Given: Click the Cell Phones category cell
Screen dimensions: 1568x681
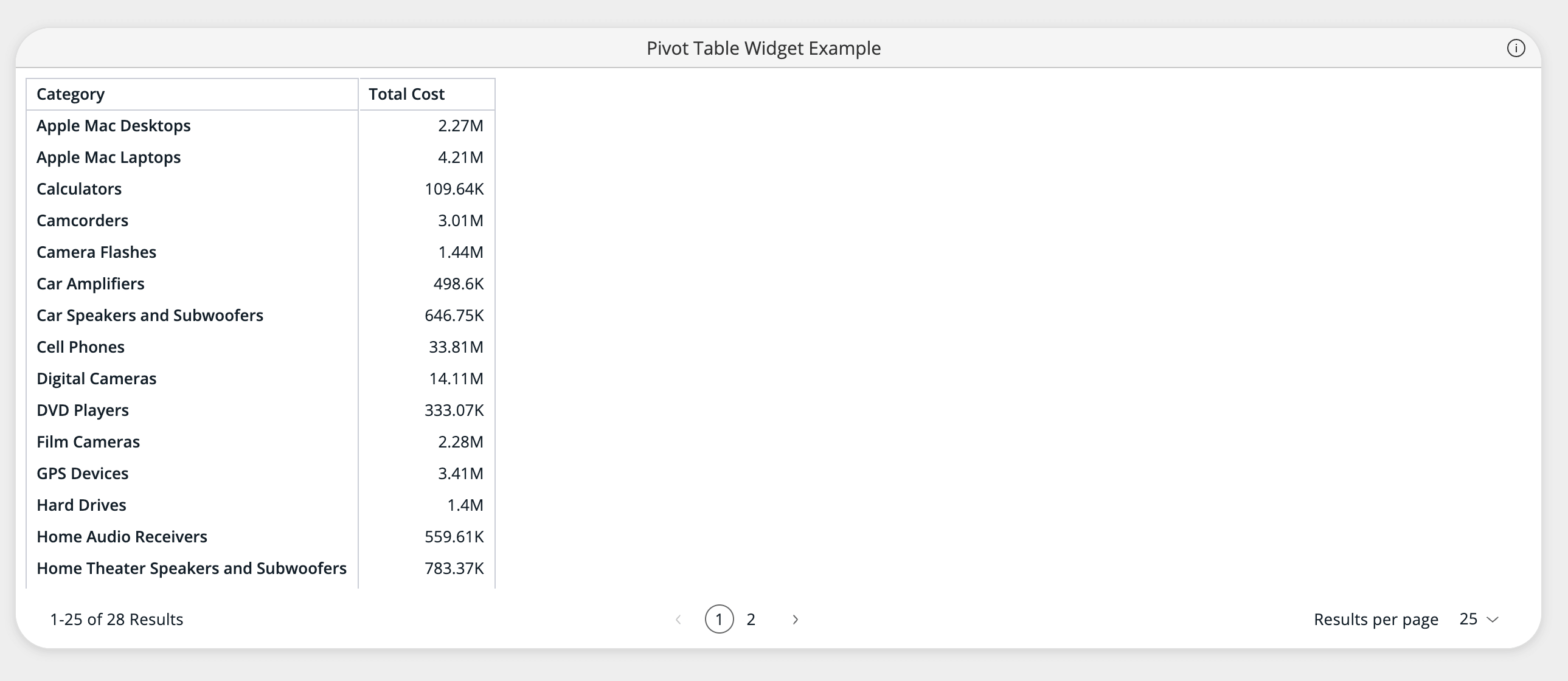Looking at the screenshot, I should click(x=80, y=347).
